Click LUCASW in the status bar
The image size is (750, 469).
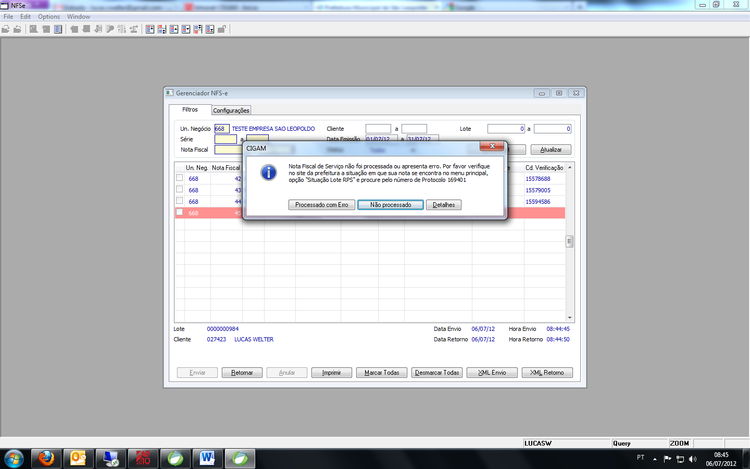click(x=538, y=443)
